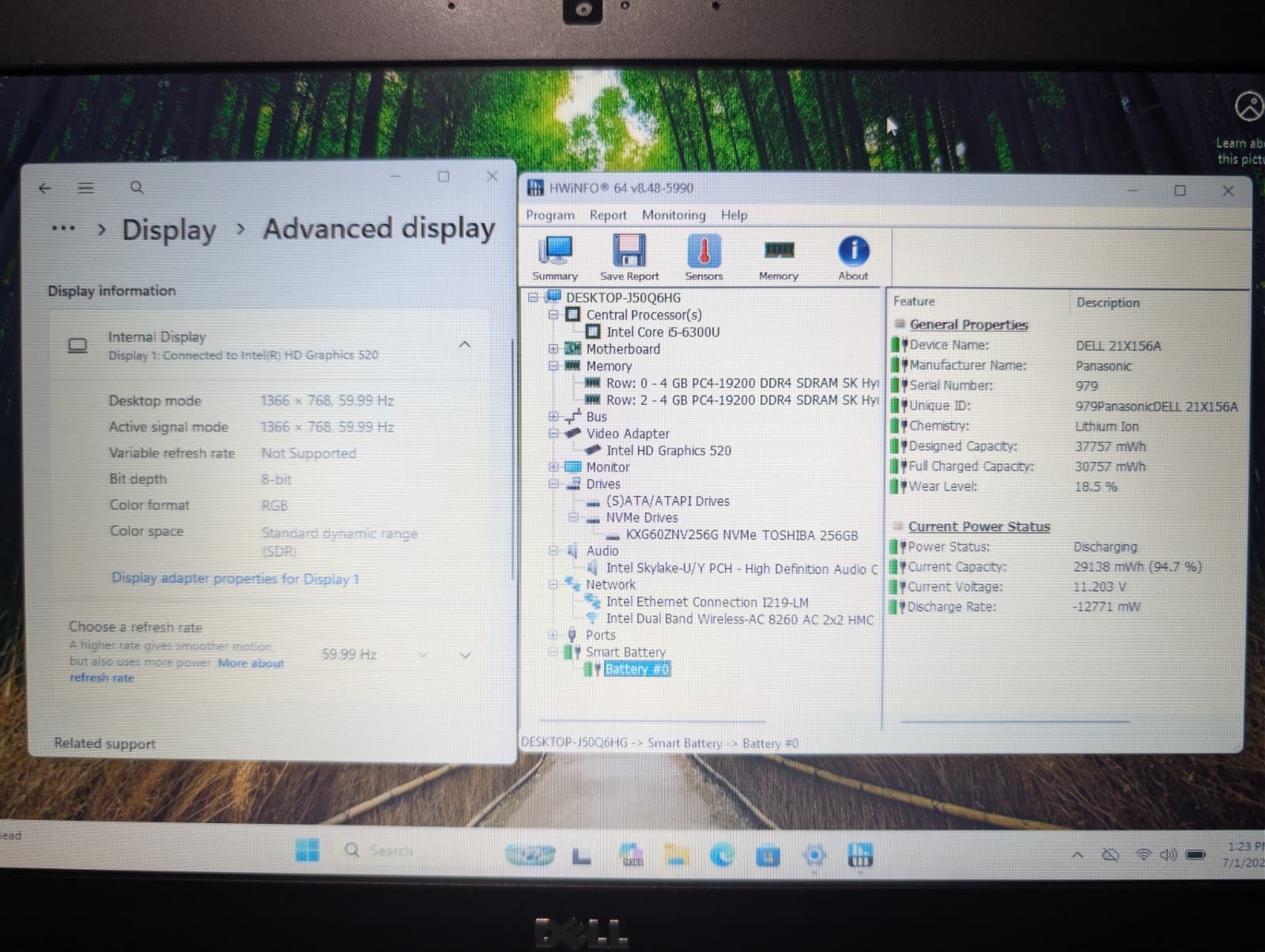This screenshot has width=1265, height=952.
Task: Click the Wear Level value 18.5 %
Action: [x=1095, y=487]
